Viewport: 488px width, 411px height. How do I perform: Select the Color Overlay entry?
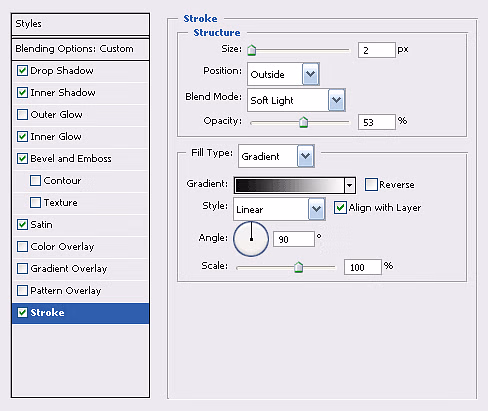(x=62, y=247)
